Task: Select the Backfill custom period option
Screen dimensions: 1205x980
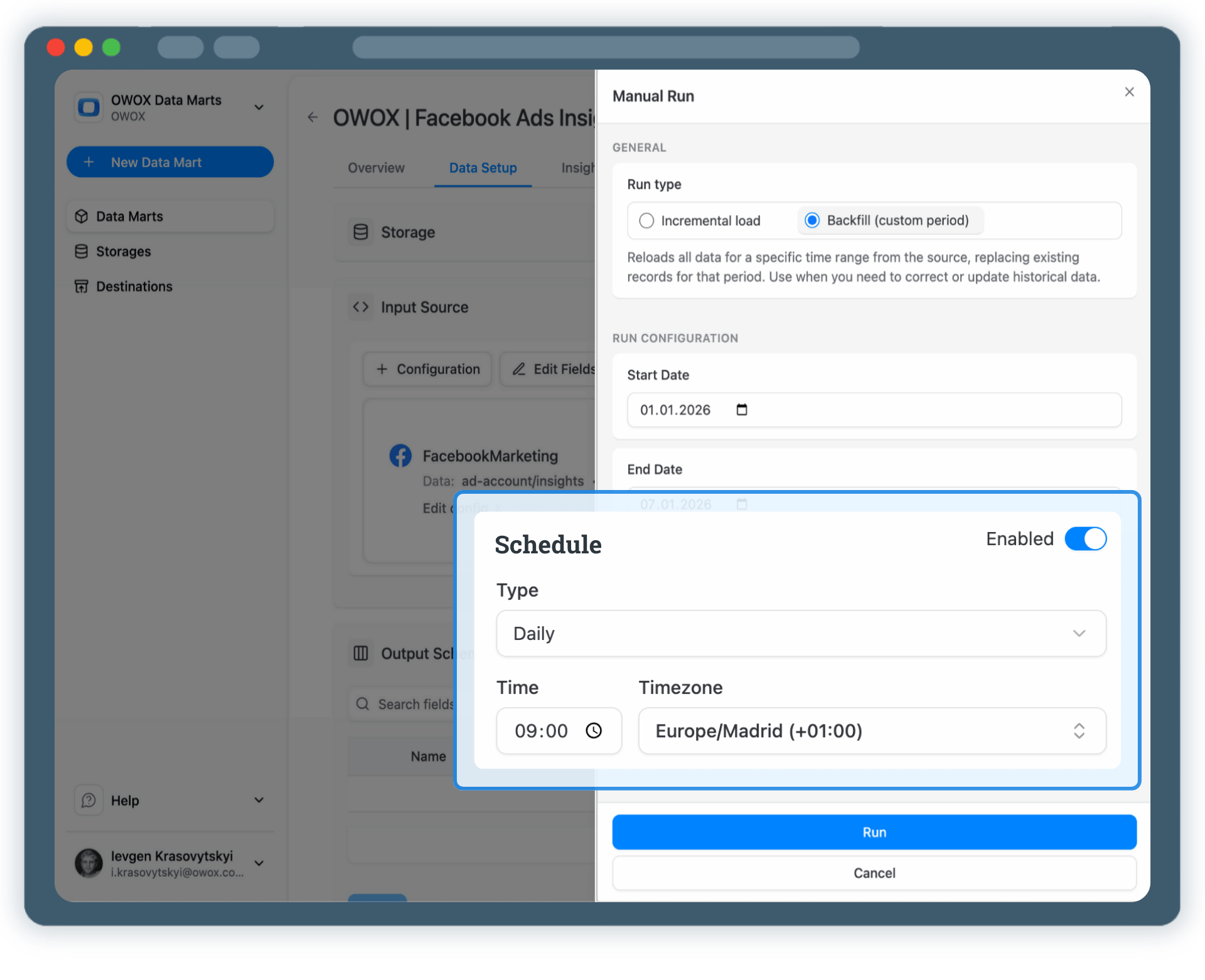Action: click(x=812, y=220)
